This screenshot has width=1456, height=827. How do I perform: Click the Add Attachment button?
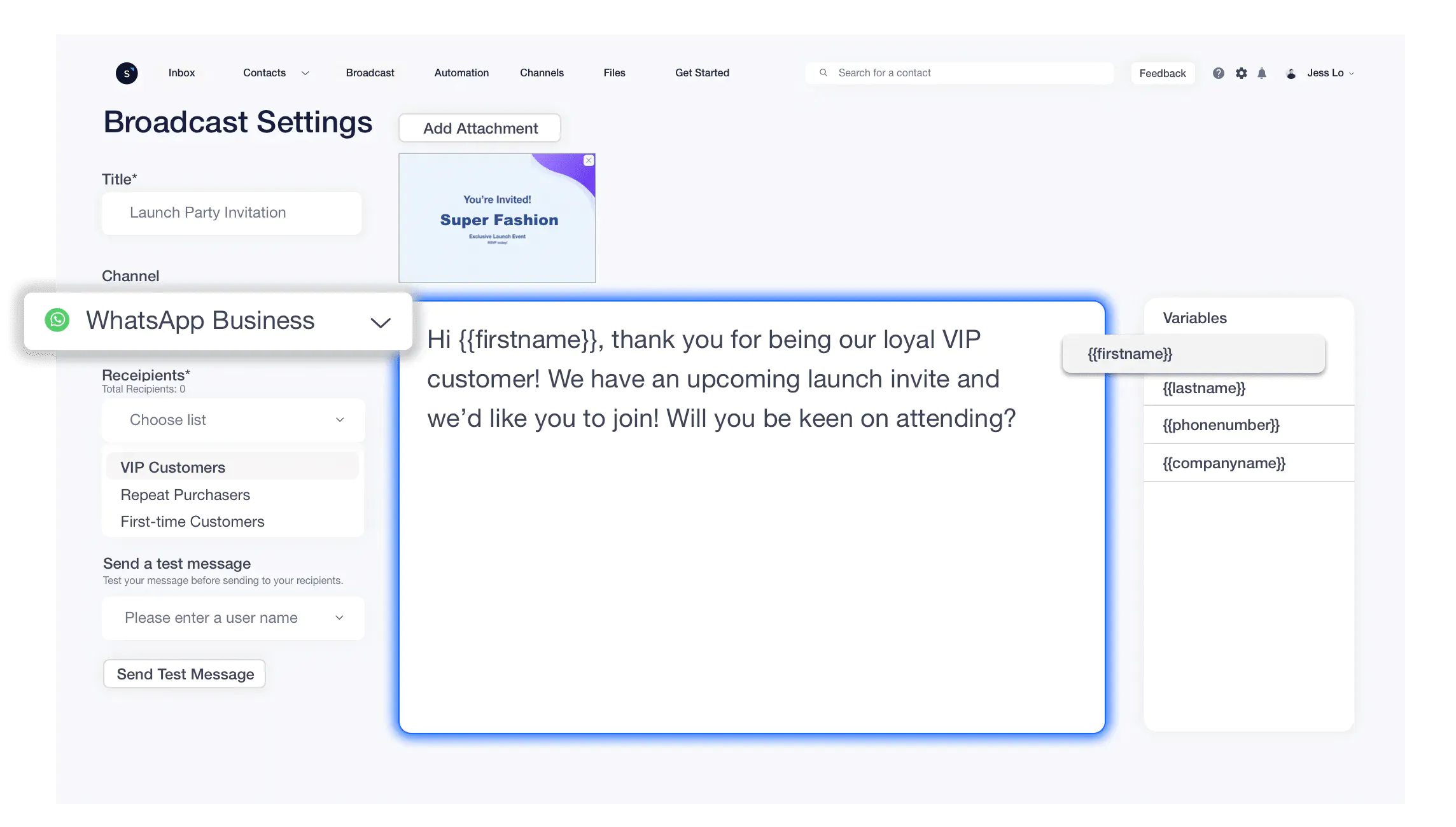point(480,128)
